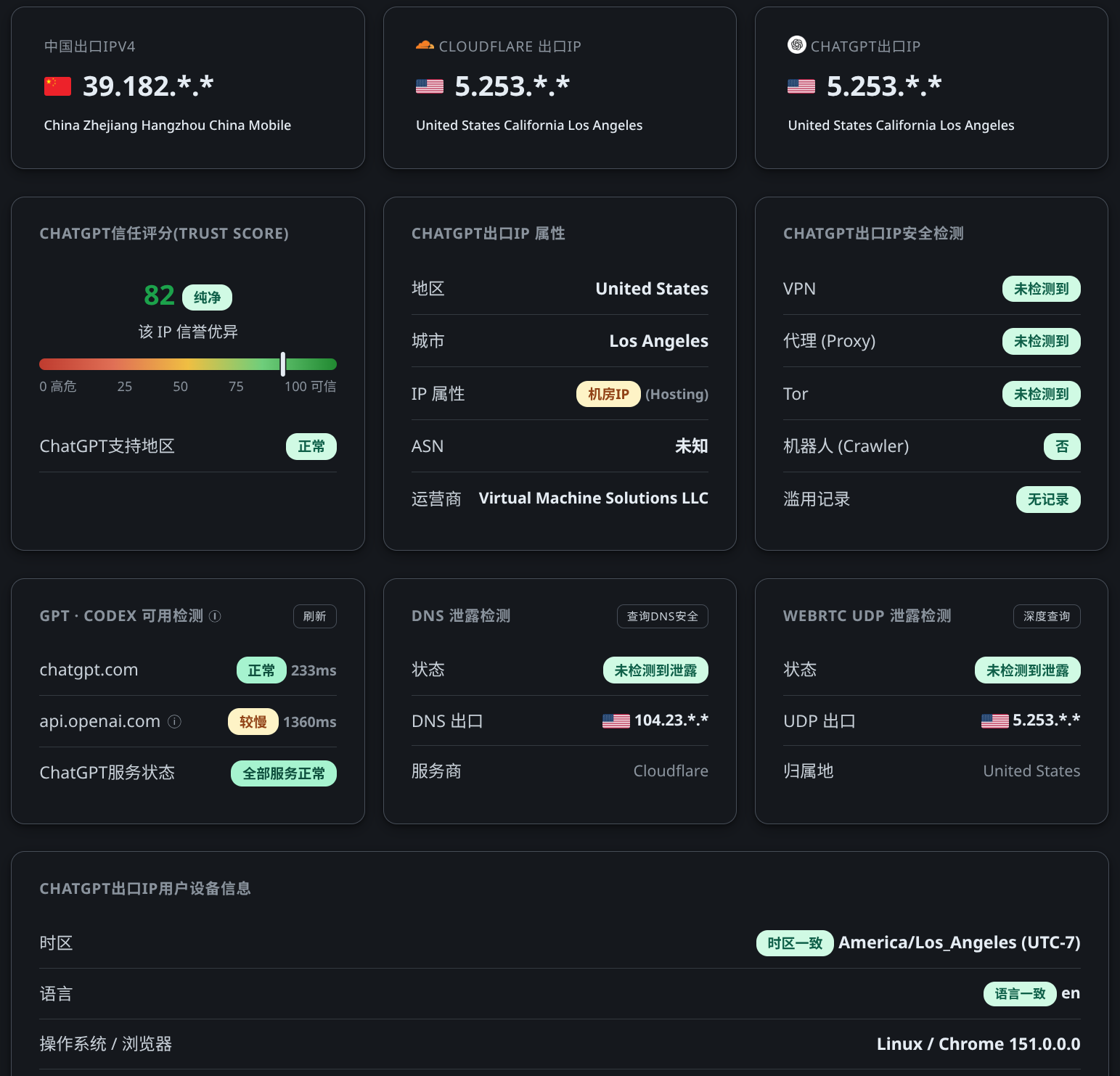
Task: Click the ChatGPT服务状态 row label
Action: pyautogui.click(x=107, y=773)
